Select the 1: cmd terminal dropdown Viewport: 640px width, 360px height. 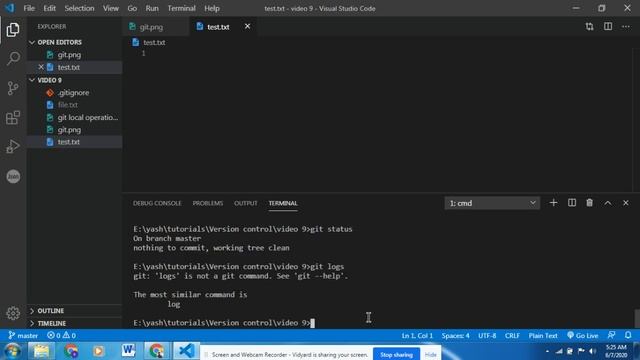click(x=492, y=203)
